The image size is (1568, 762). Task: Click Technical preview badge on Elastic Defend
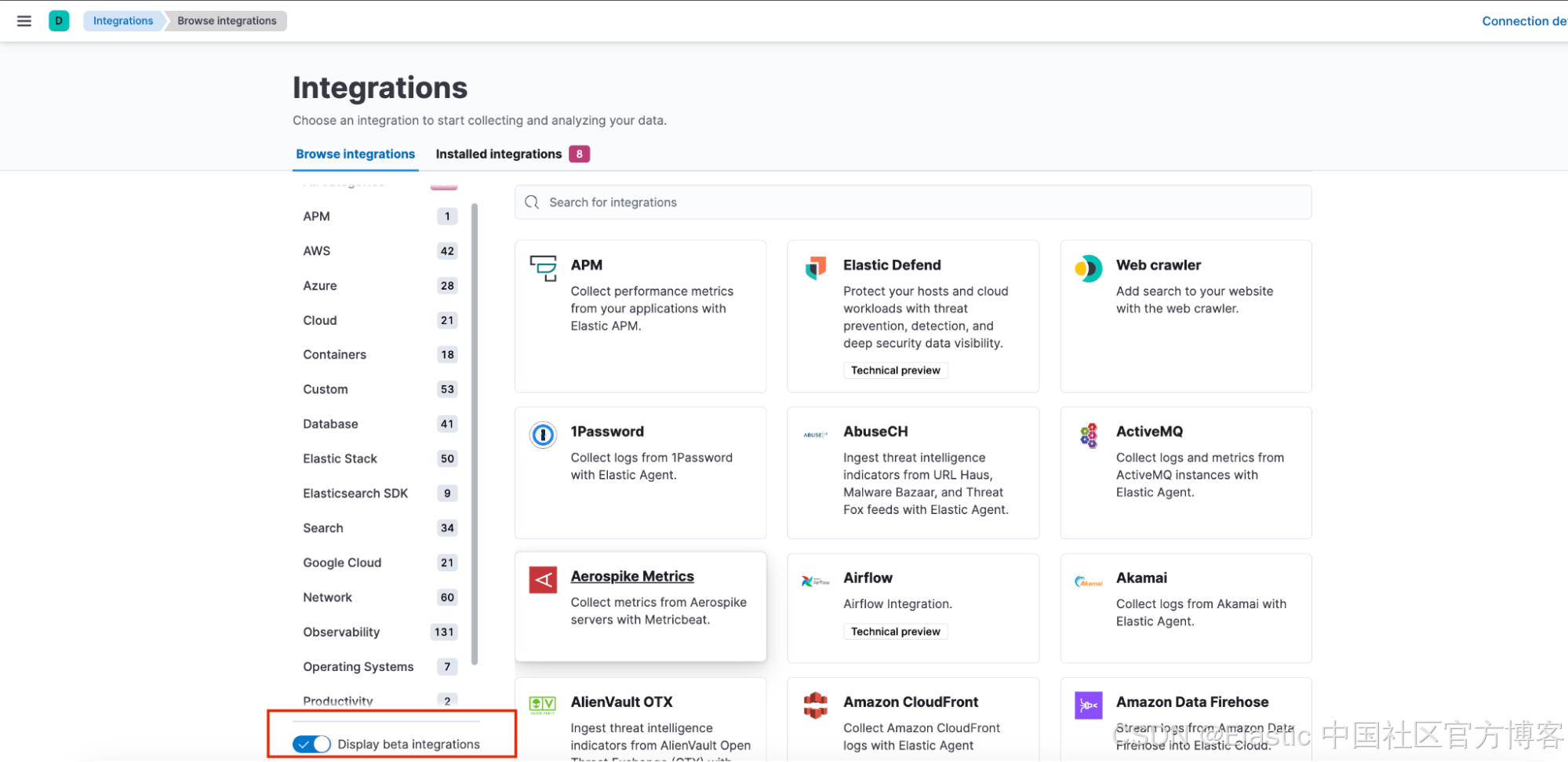point(895,370)
